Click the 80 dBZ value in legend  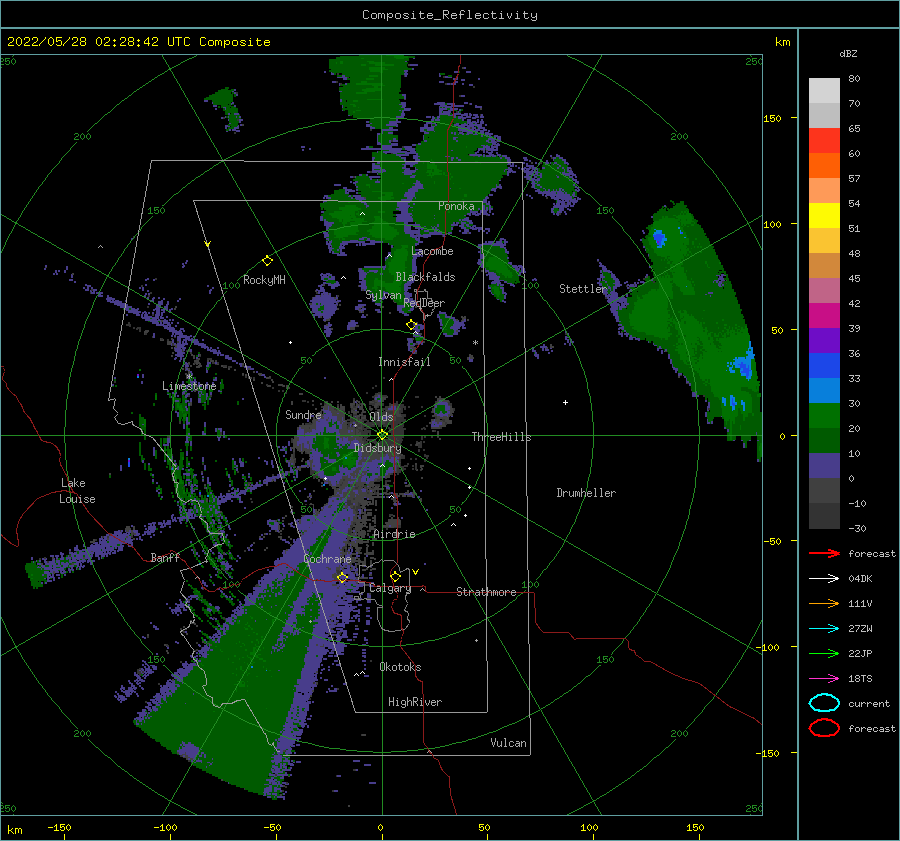click(x=854, y=78)
